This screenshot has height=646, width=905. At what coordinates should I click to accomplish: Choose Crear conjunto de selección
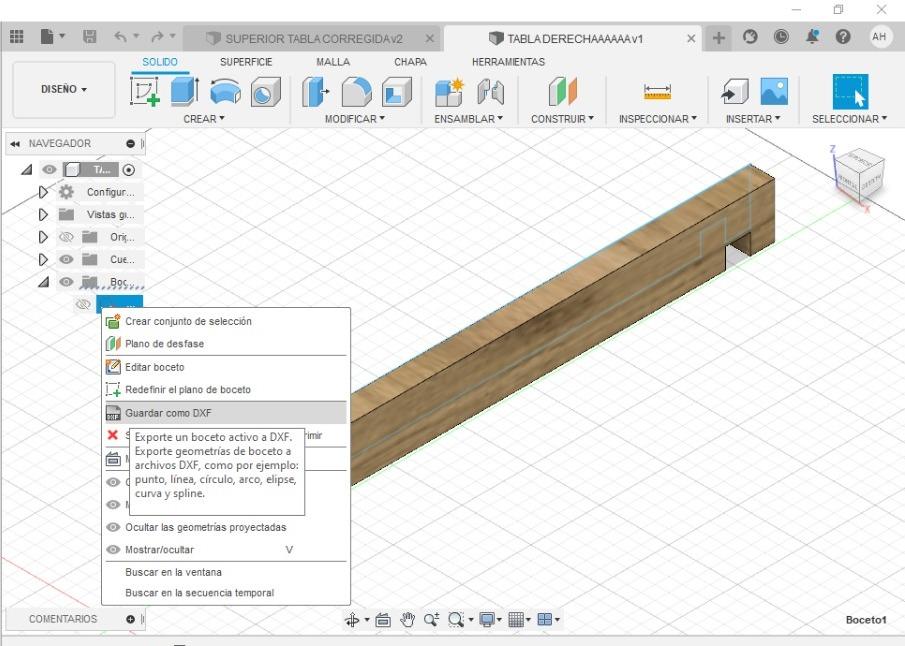(226, 321)
